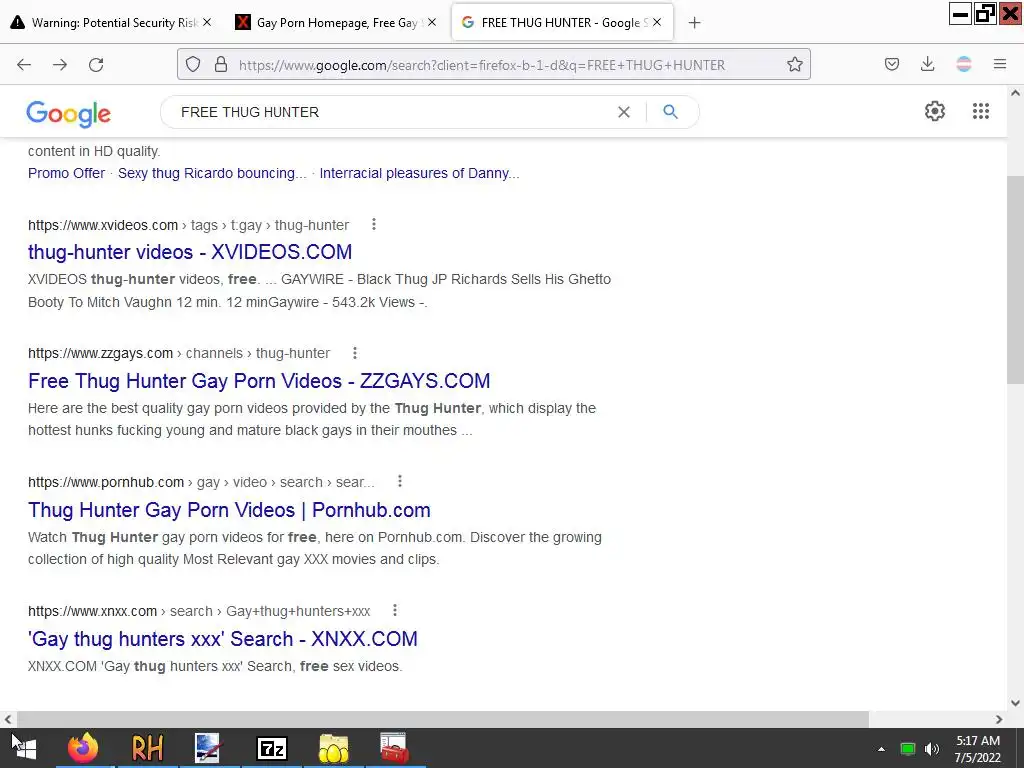Show hidden system tray icons
The height and width of the screenshot is (768, 1024).
[881, 749]
